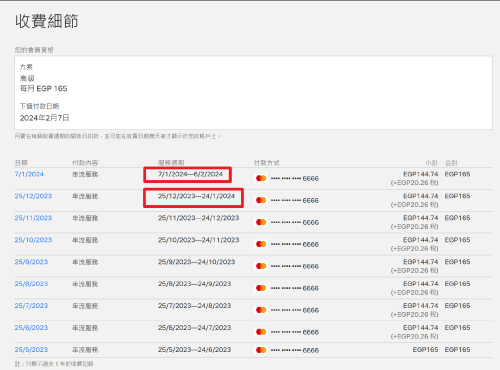Select service period 25/10/2023—24/11/2023
500x370 pixels.
[198, 240]
